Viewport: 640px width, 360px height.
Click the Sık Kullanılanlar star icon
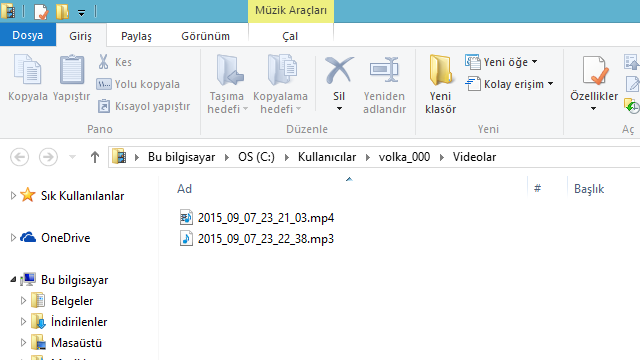(28, 195)
